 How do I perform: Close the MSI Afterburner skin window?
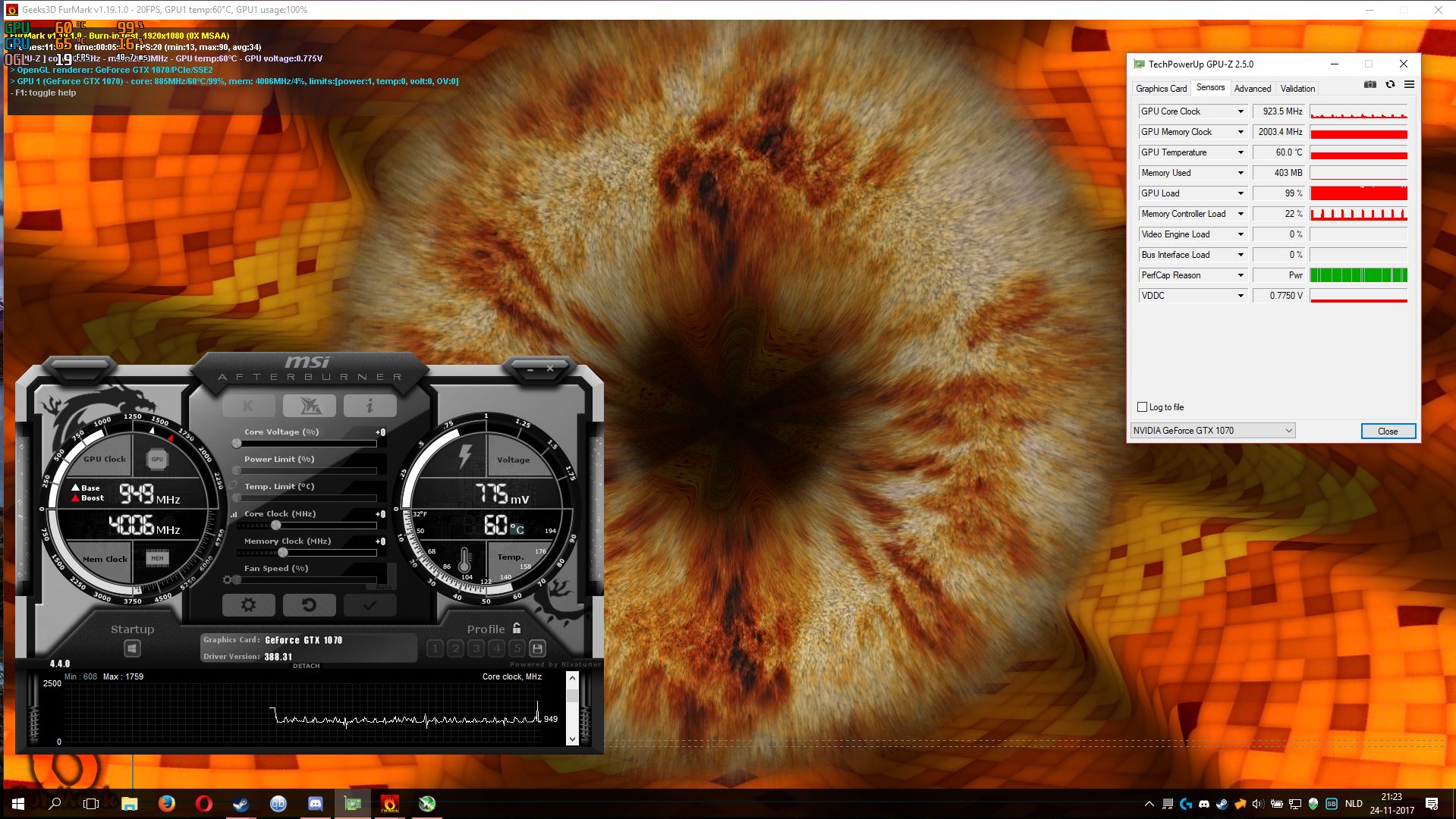(x=550, y=369)
